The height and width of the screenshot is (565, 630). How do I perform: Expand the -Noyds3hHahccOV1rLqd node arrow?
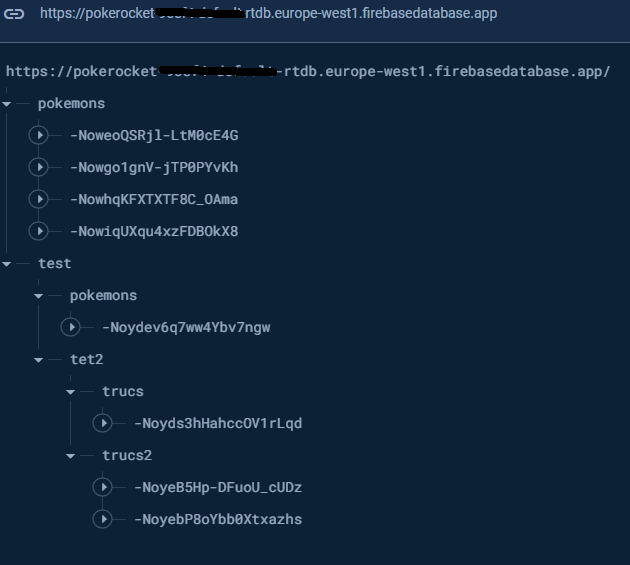(103, 423)
